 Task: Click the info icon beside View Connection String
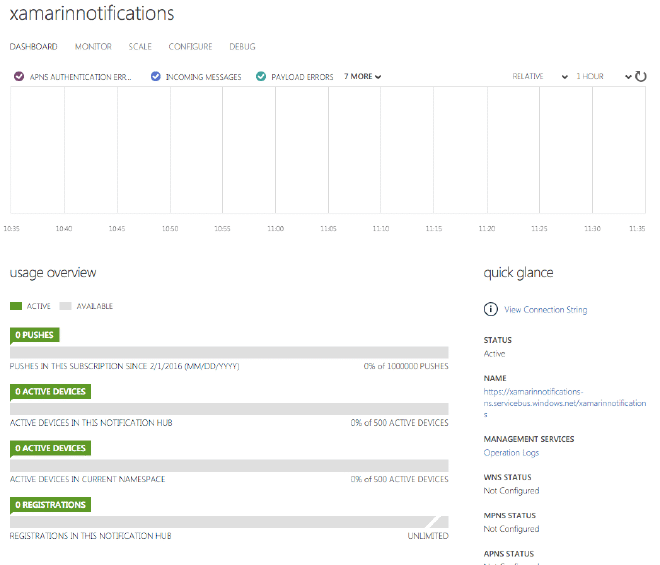point(490,309)
